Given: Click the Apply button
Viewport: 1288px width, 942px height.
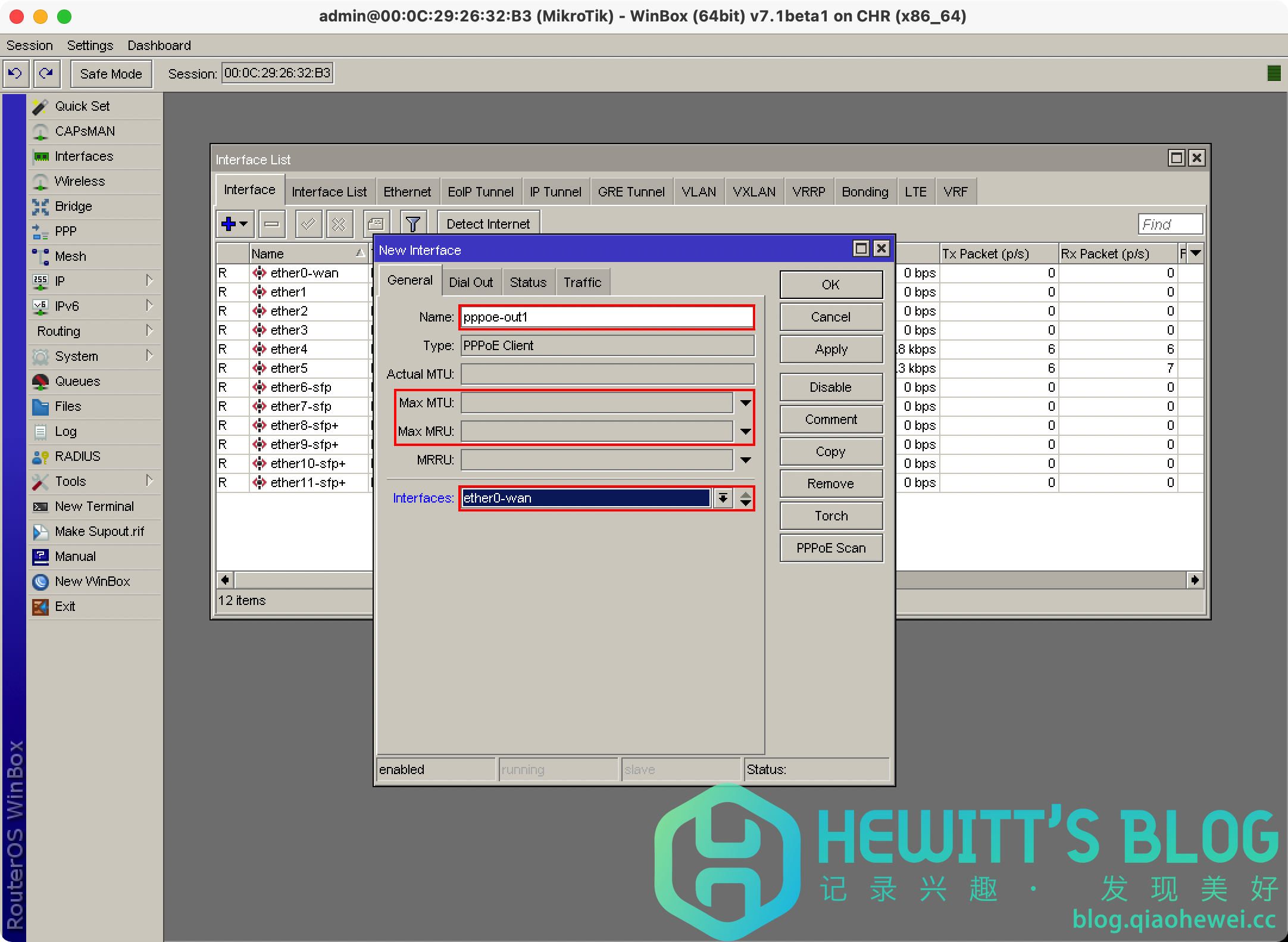Looking at the screenshot, I should pyautogui.click(x=831, y=350).
